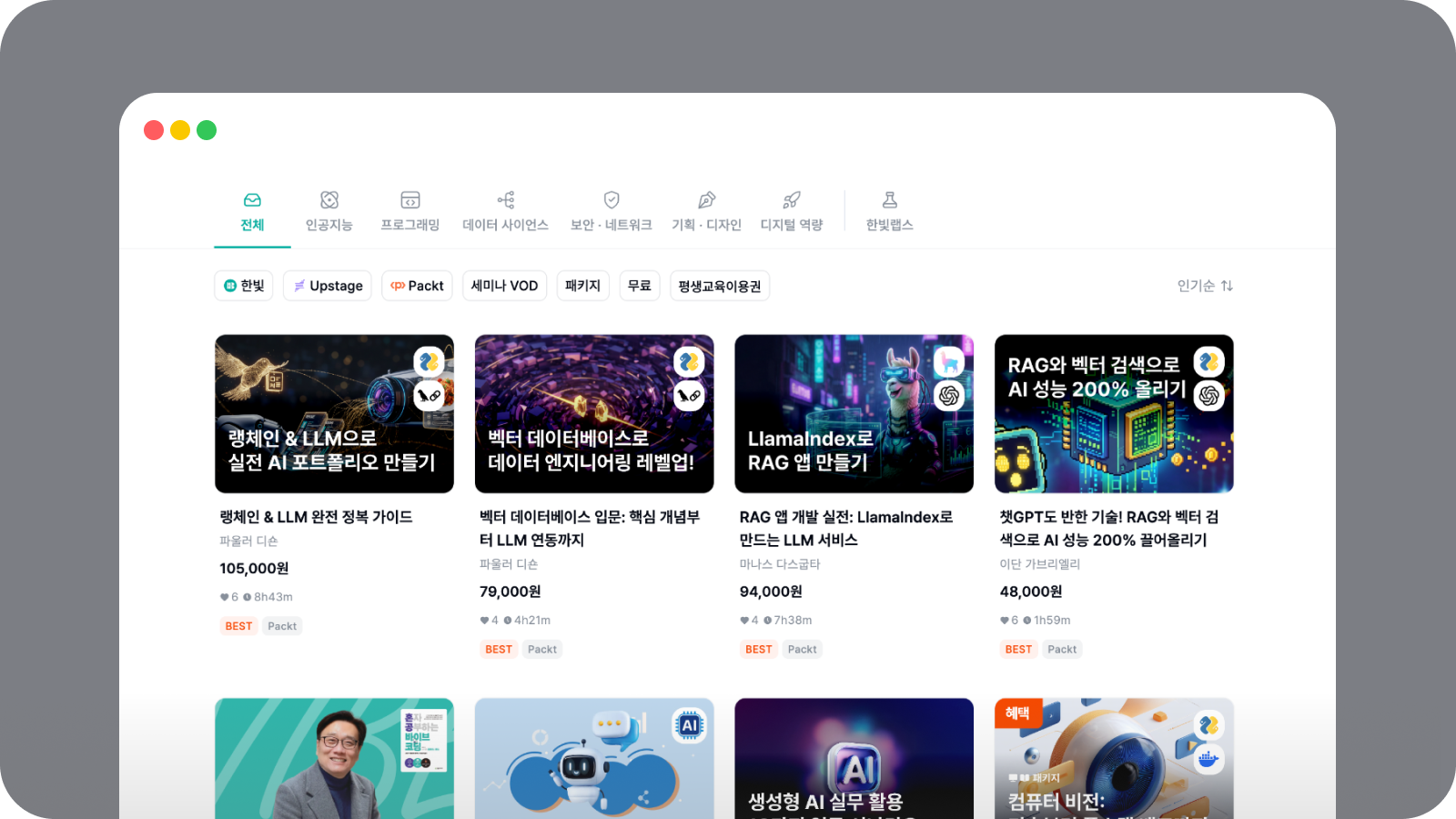Image resolution: width=1456 pixels, height=819 pixels.
Task: Select the 기획 · 디자인 tab
Action: [706, 212]
